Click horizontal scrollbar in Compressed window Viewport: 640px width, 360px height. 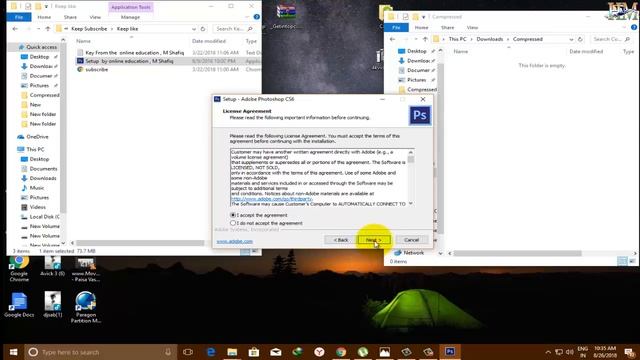pyautogui.click(x=518, y=253)
